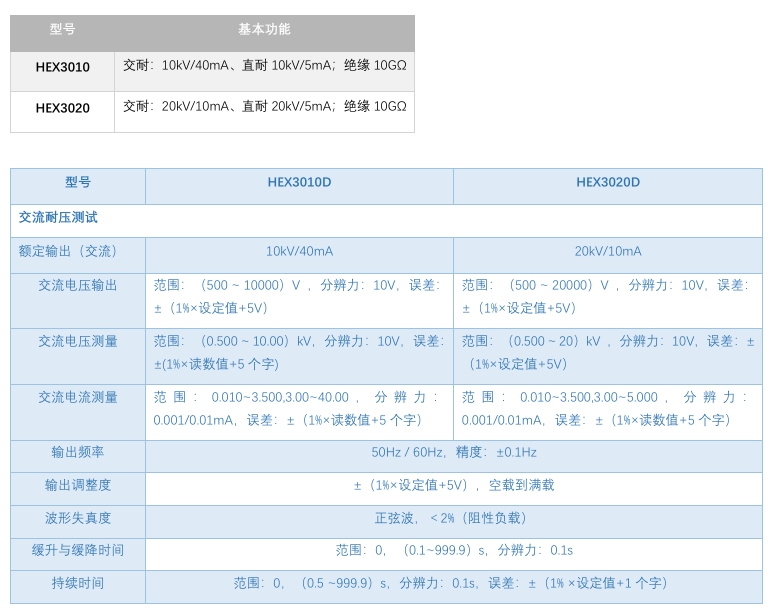Viewport: 778px width, 616px height.
Task: Click the 交流电压测量 row label
Action: [78, 342]
